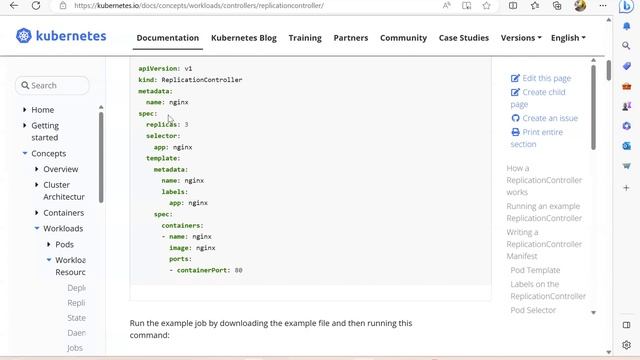Click the Create child page link
This screenshot has height=360, width=640.
point(538,98)
